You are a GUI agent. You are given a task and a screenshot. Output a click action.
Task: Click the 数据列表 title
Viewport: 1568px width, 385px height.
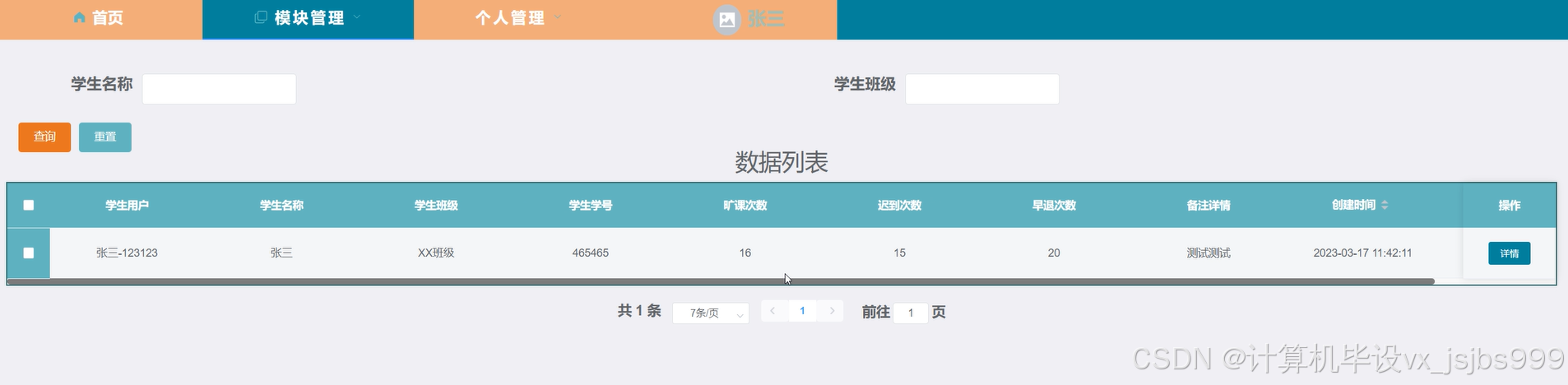pos(782,162)
